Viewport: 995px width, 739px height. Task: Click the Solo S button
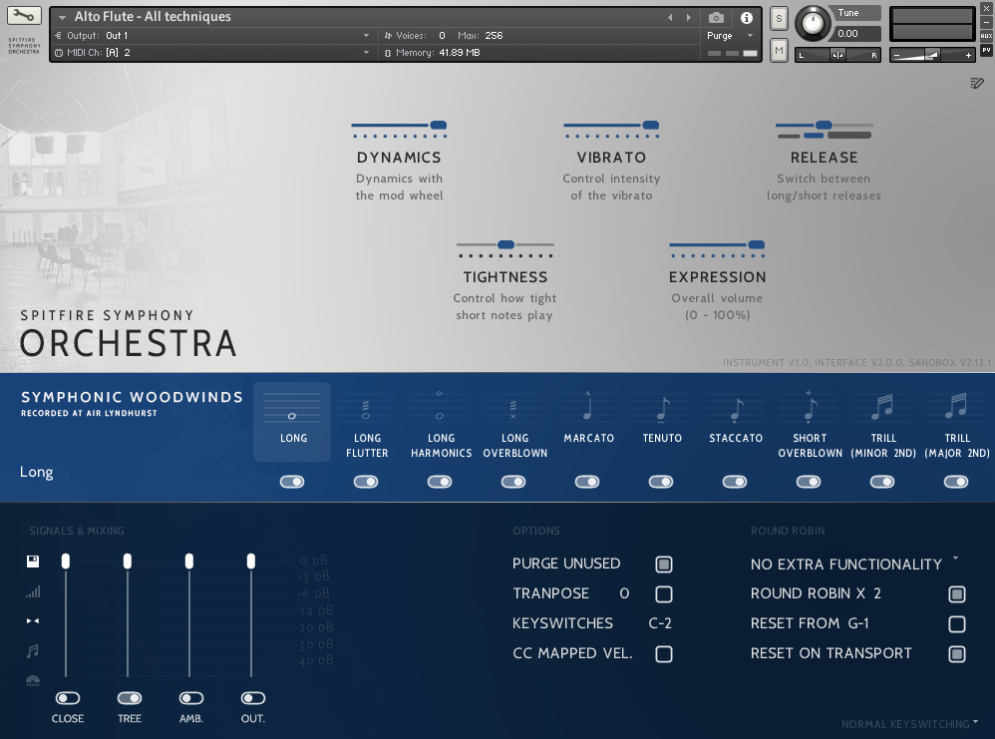(779, 19)
